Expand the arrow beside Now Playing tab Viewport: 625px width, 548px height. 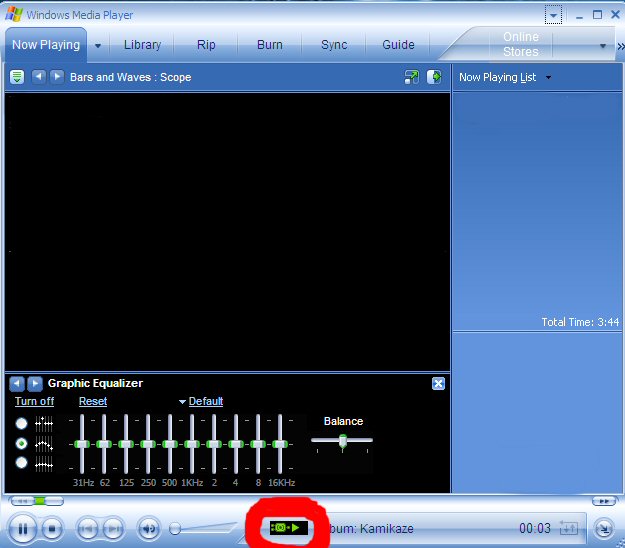point(97,45)
